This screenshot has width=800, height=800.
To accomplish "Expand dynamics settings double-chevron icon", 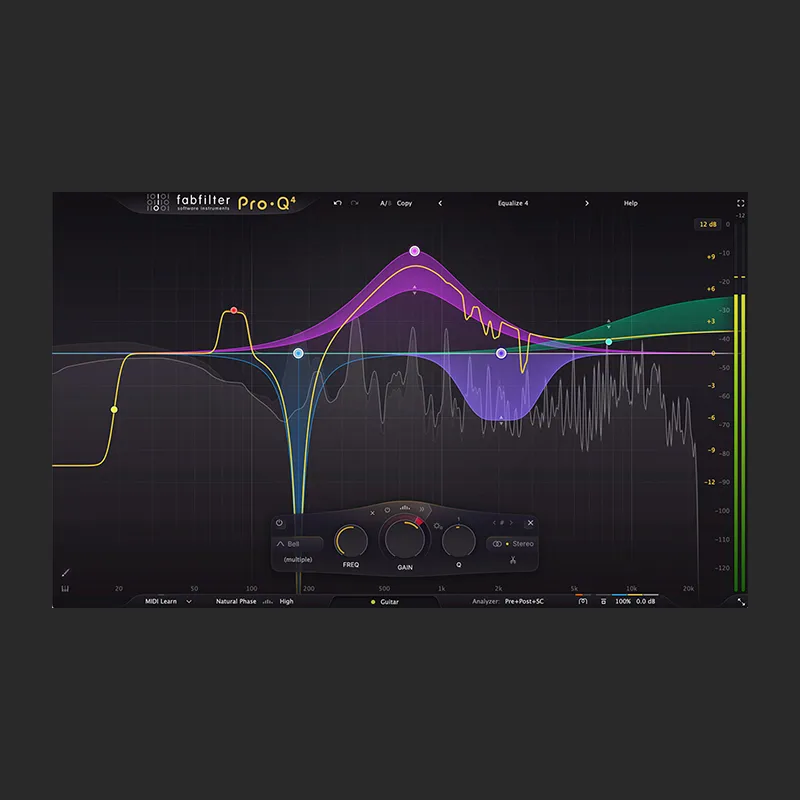I will point(422,509).
